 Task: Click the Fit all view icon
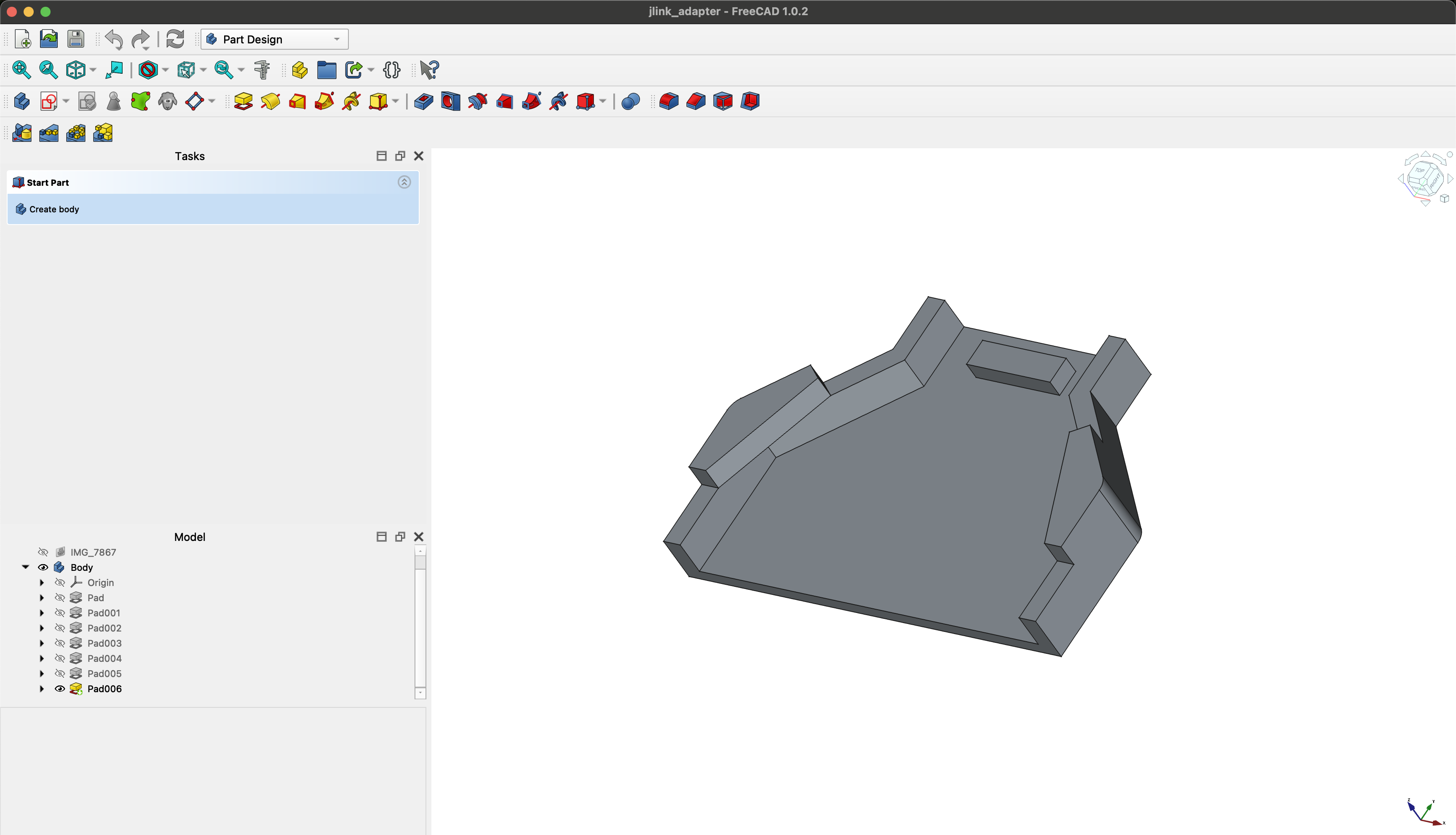coord(21,70)
